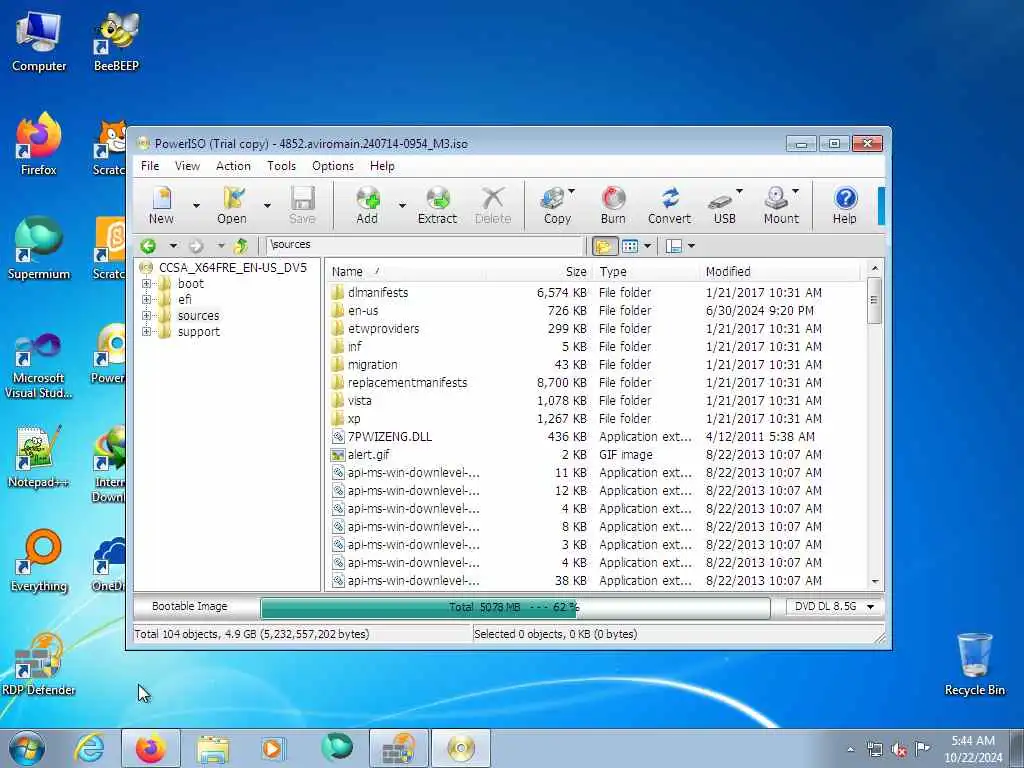The image size is (1024, 768).
Task: Open Firefox from the taskbar
Action: point(151,748)
